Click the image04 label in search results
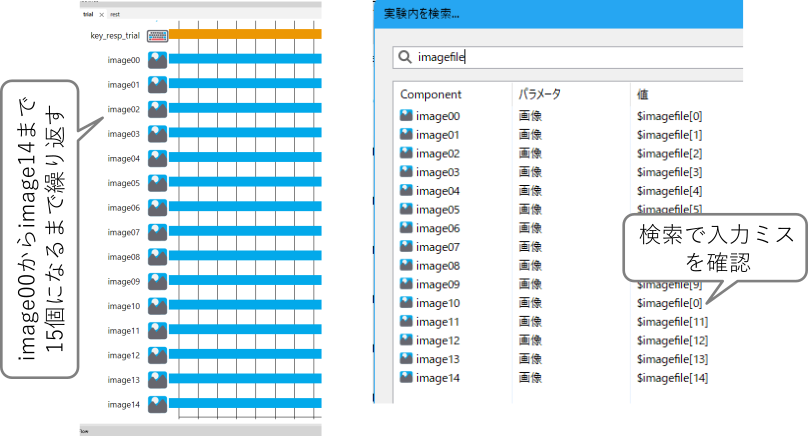The image size is (808, 436). 437,191
